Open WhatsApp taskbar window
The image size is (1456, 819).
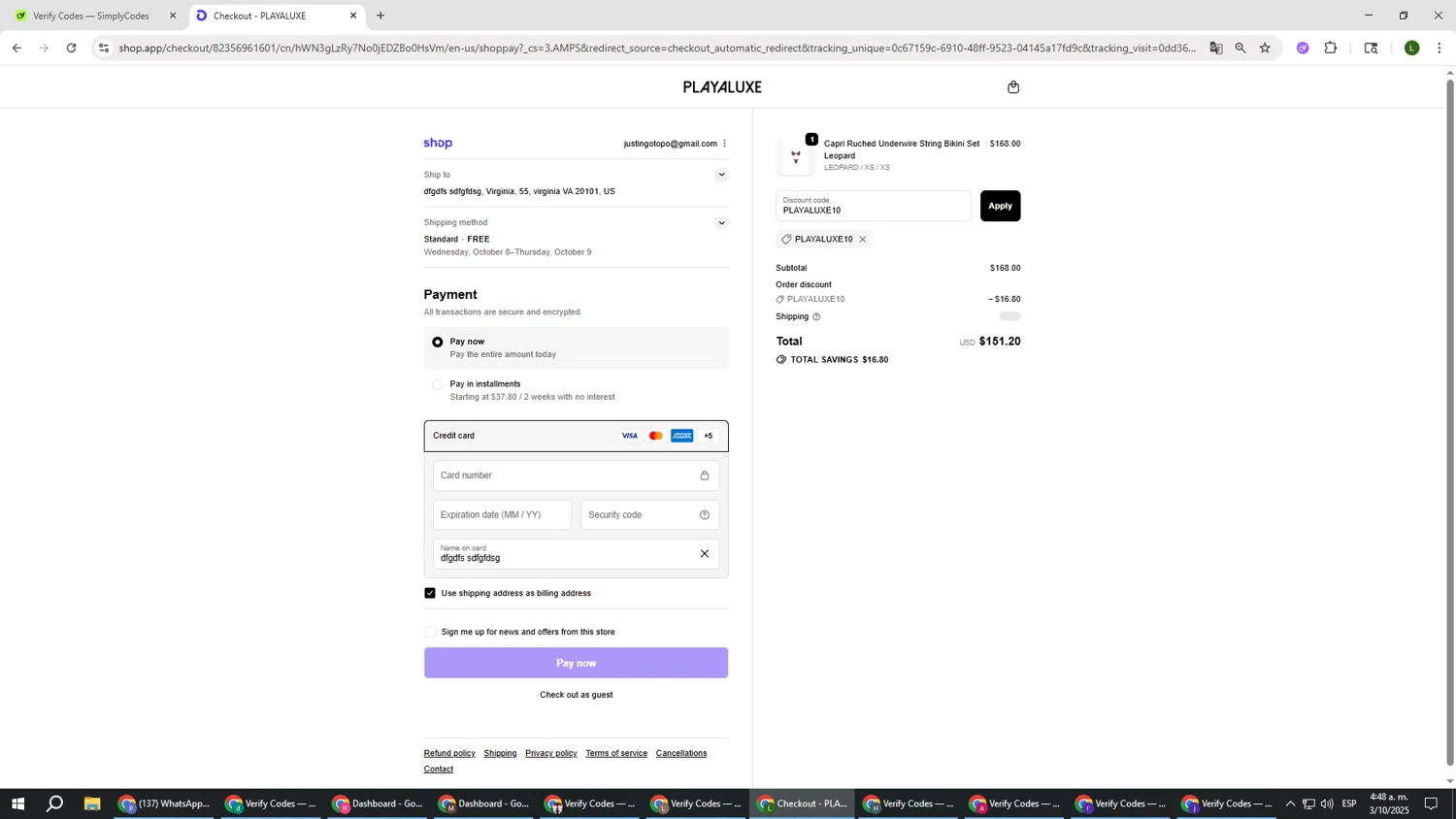(164, 803)
